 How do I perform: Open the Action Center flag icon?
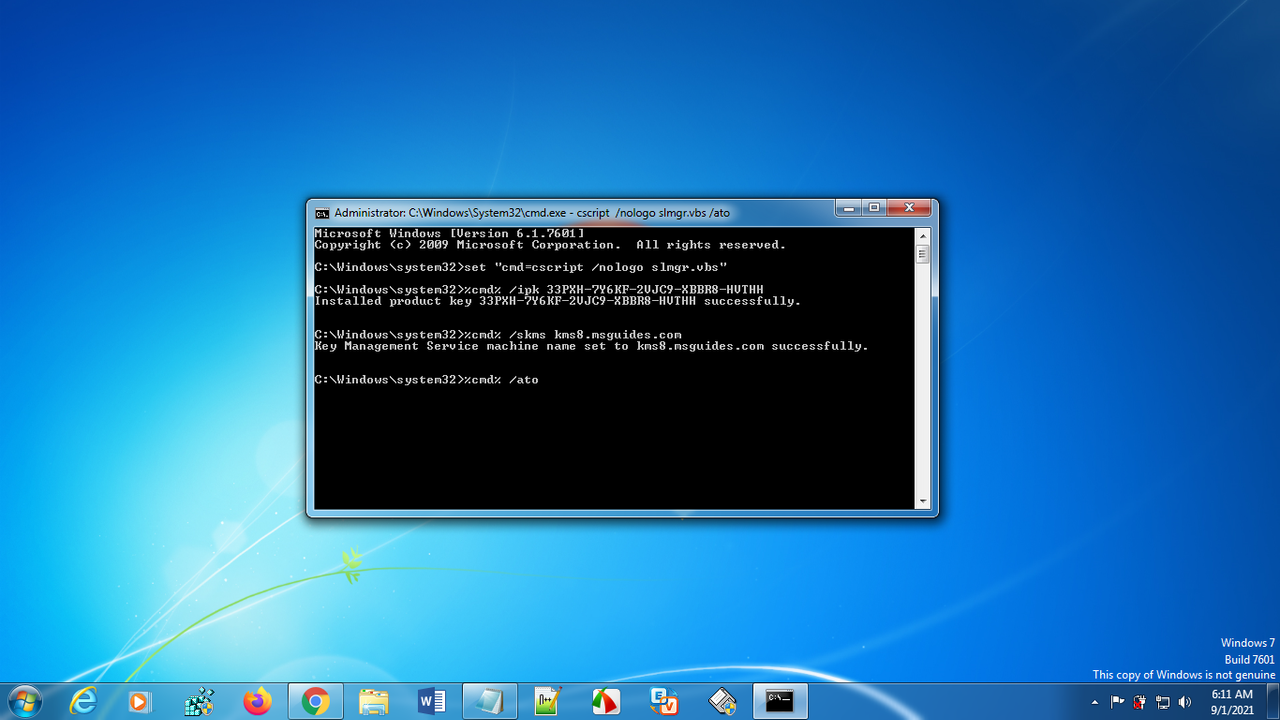pyautogui.click(x=1118, y=702)
